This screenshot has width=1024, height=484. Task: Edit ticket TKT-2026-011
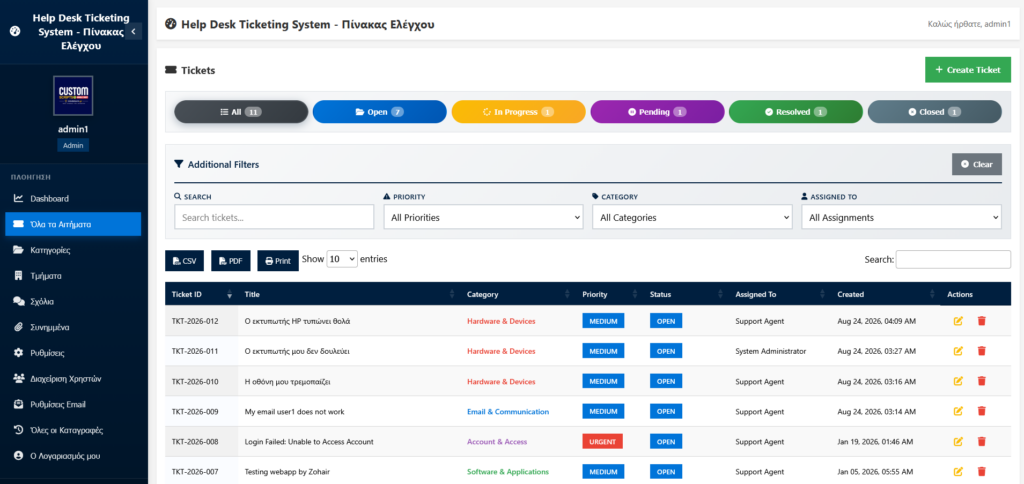coord(958,351)
